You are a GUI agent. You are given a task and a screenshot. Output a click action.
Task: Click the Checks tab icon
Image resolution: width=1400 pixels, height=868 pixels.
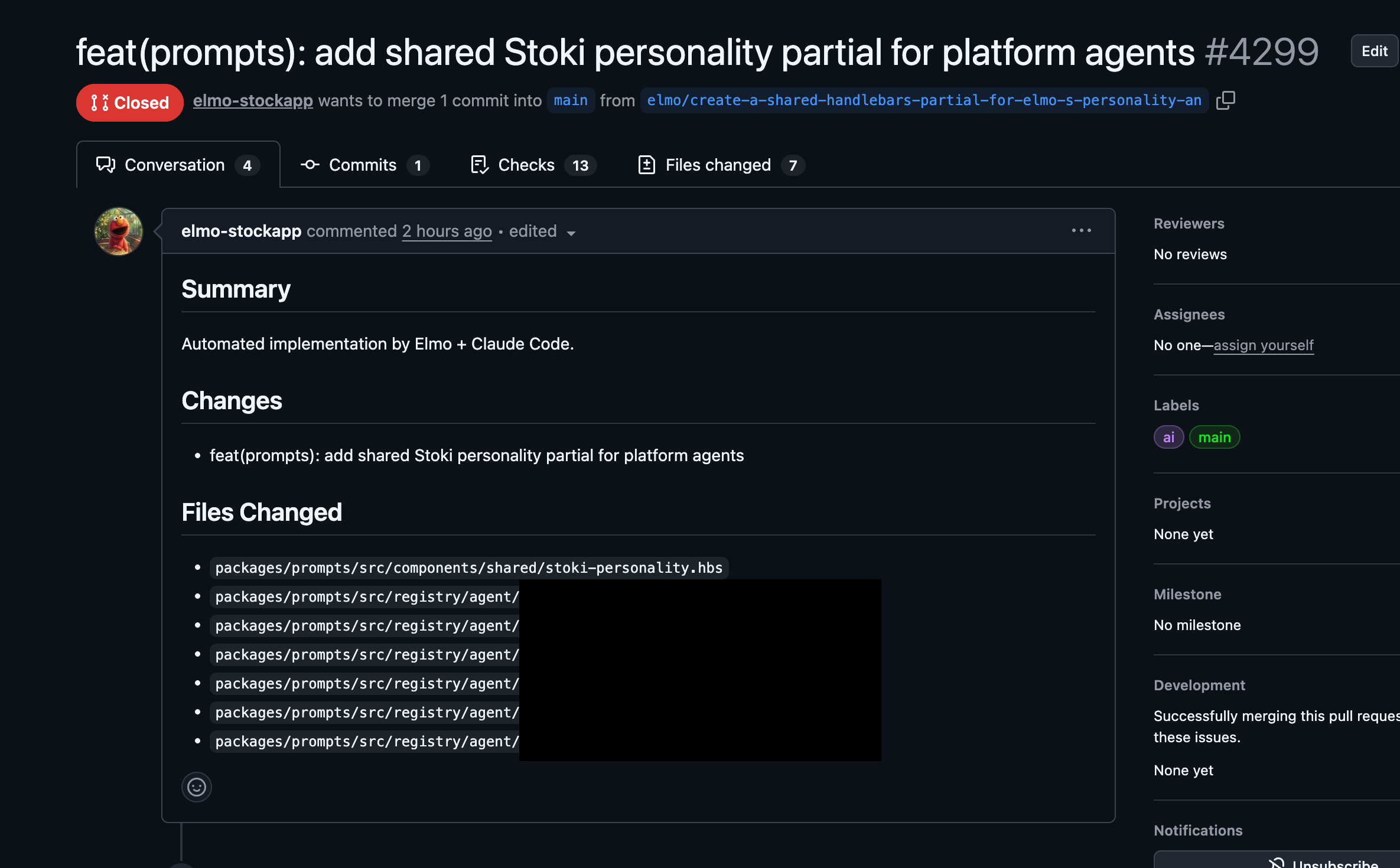click(479, 165)
